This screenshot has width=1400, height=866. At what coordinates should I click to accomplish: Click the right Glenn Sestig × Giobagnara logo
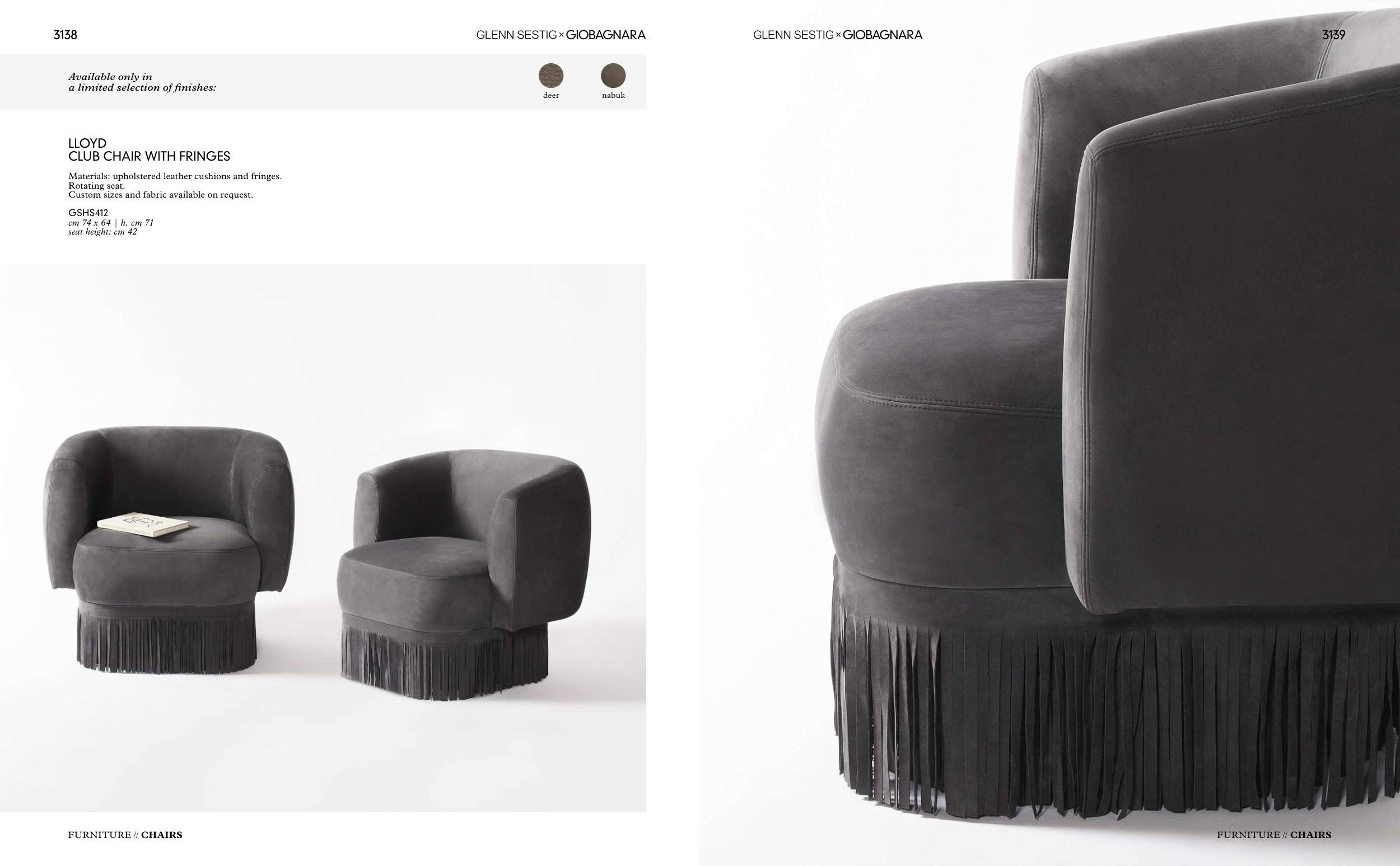point(837,35)
